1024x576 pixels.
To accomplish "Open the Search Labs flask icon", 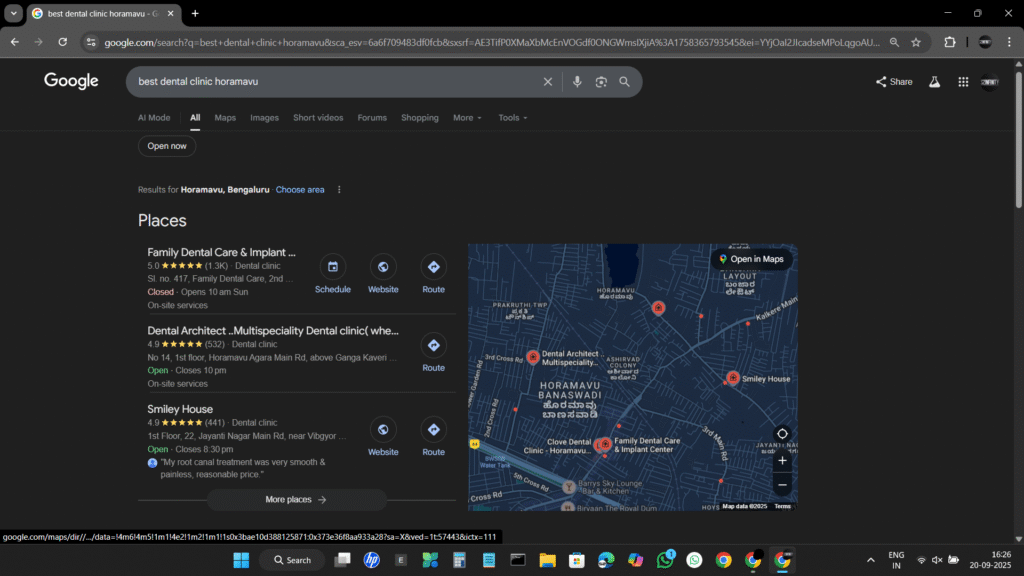I will pos(935,82).
